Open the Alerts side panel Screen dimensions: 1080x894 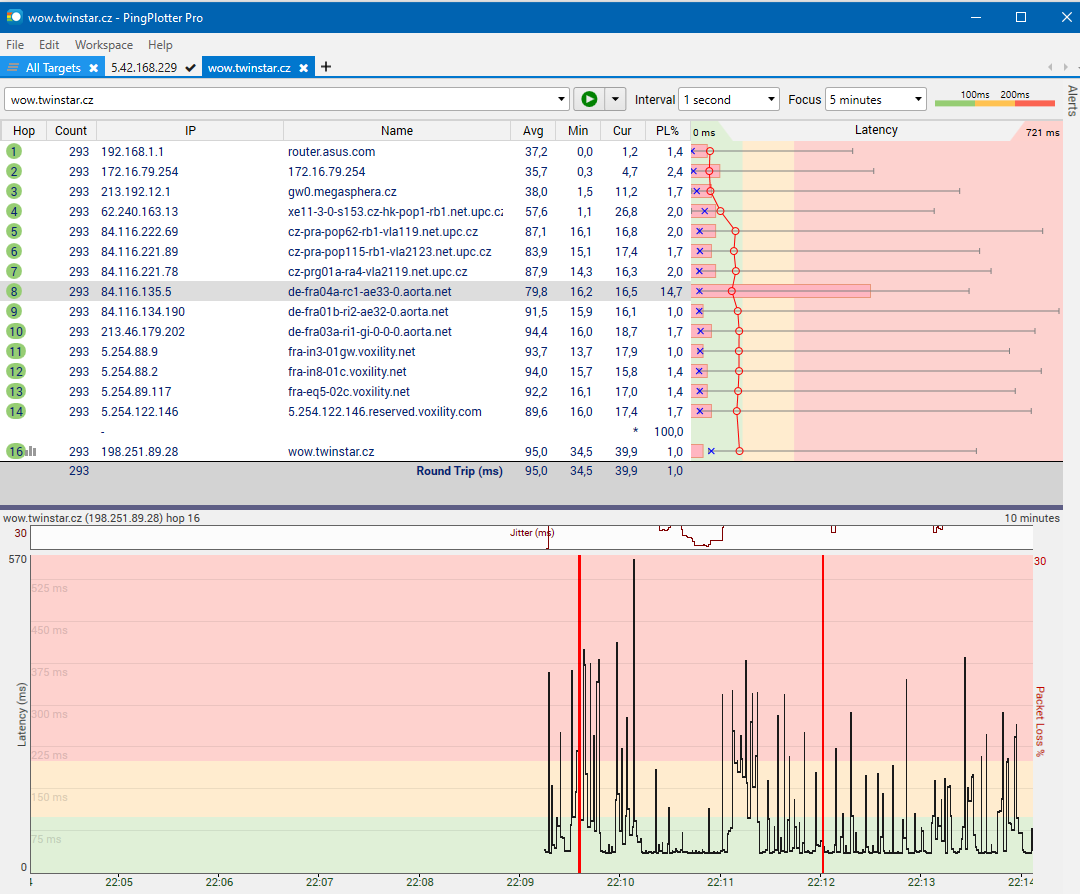tap(1071, 101)
